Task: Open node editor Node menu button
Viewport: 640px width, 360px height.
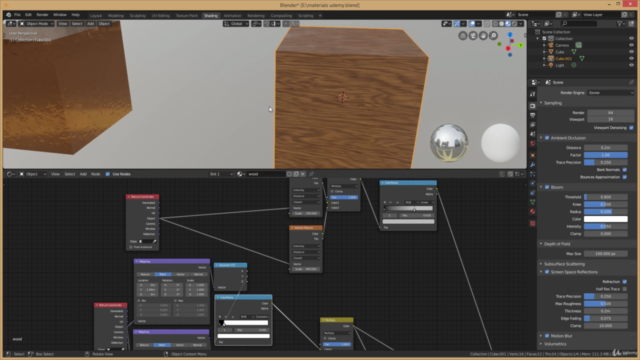Action: [96, 174]
